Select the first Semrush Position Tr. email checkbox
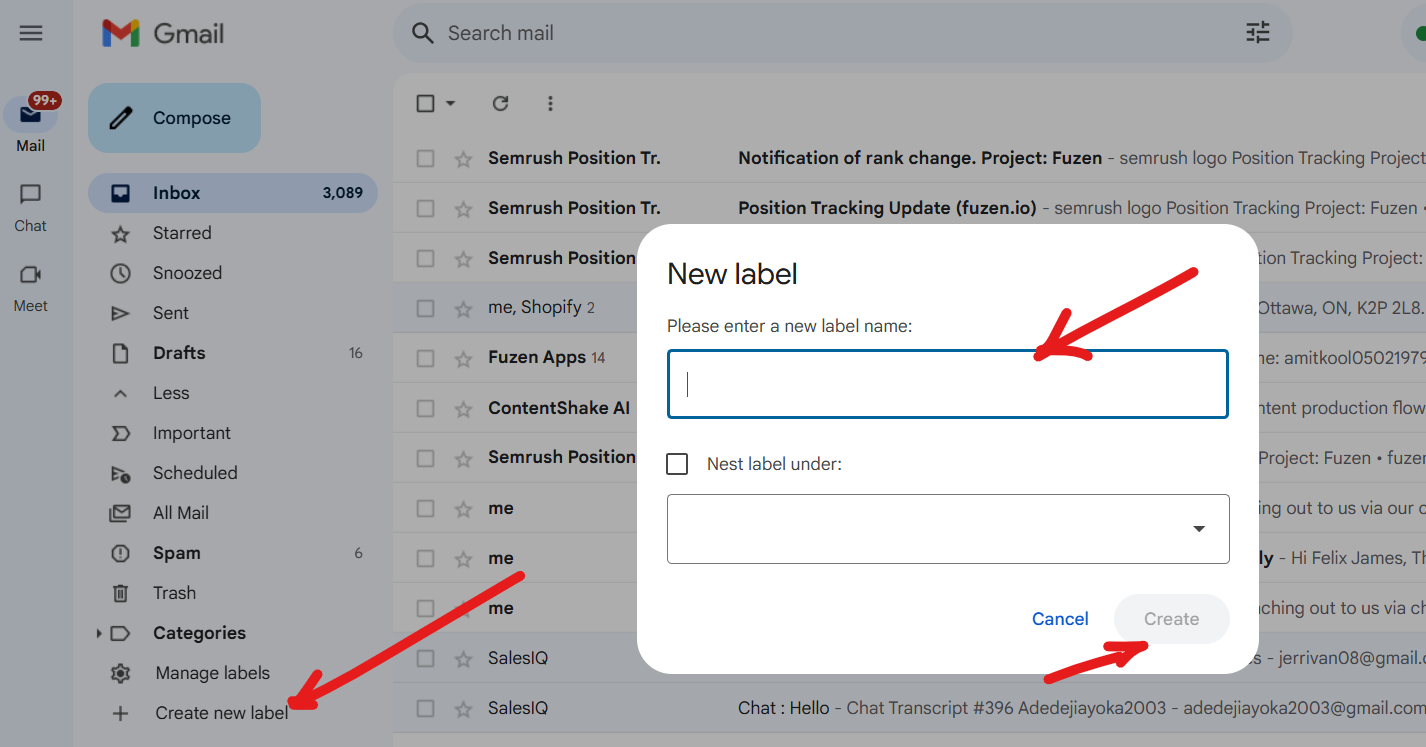 coord(425,158)
